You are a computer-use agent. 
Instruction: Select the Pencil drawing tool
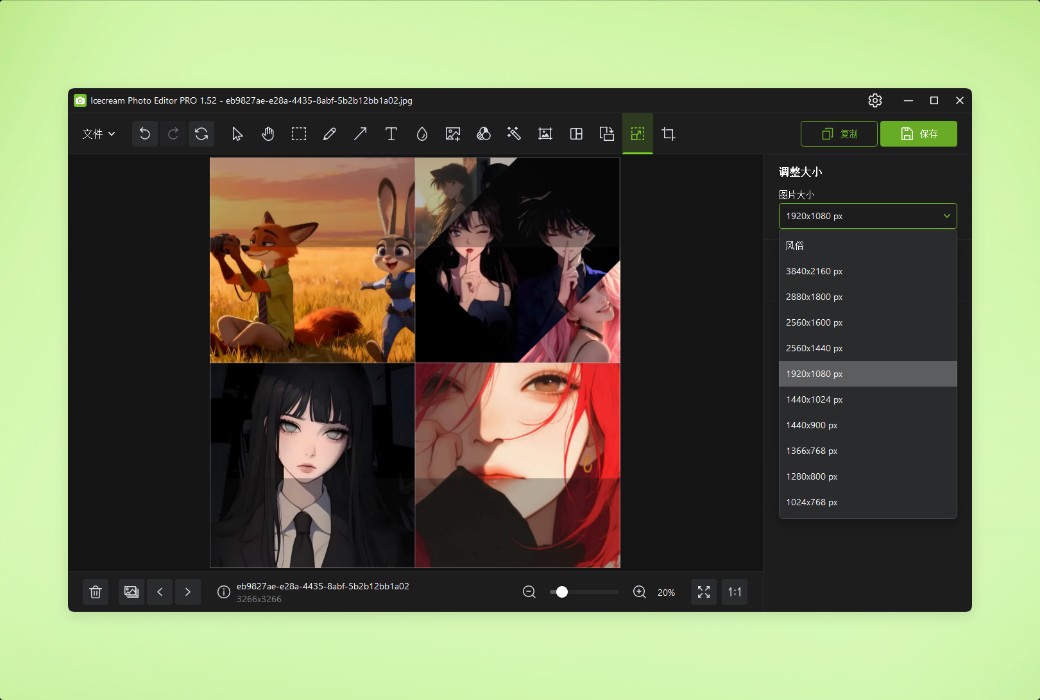click(x=330, y=133)
